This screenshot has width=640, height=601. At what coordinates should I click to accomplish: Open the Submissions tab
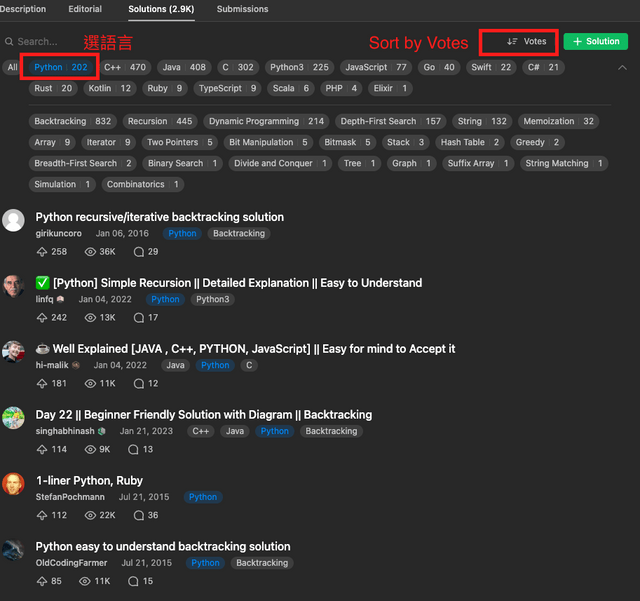point(242,9)
